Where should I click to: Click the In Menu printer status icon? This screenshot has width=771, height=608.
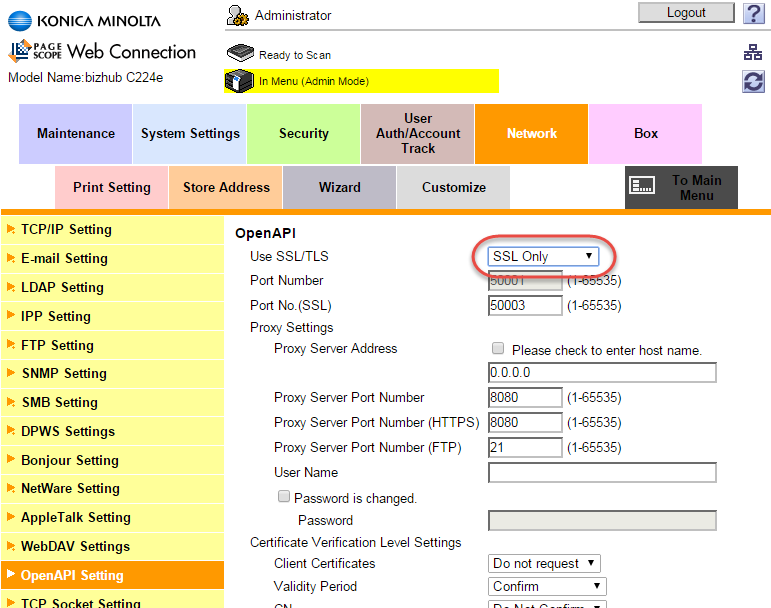[240, 81]
